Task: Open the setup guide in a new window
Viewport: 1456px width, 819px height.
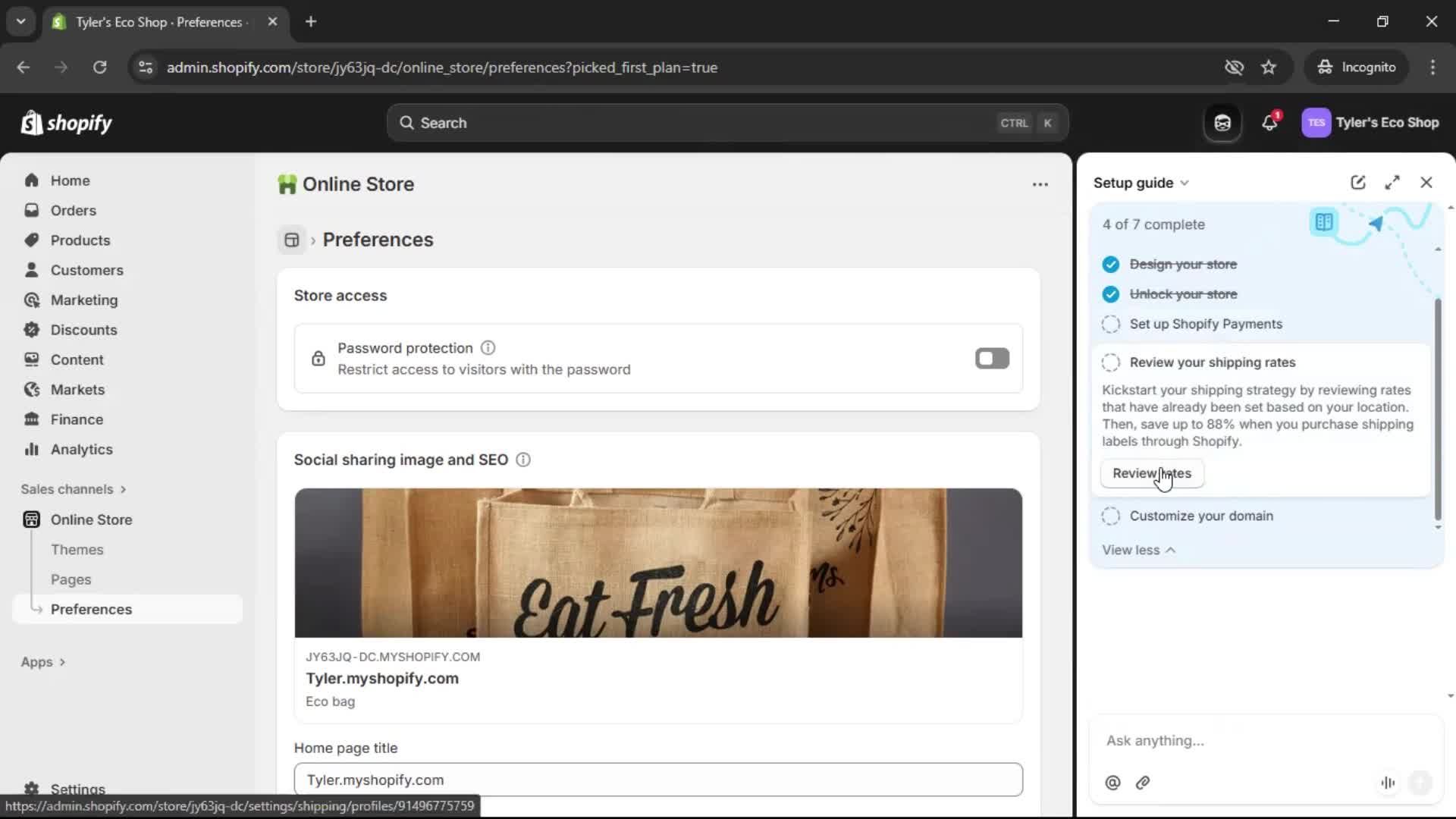Action: coord(1357,182)
